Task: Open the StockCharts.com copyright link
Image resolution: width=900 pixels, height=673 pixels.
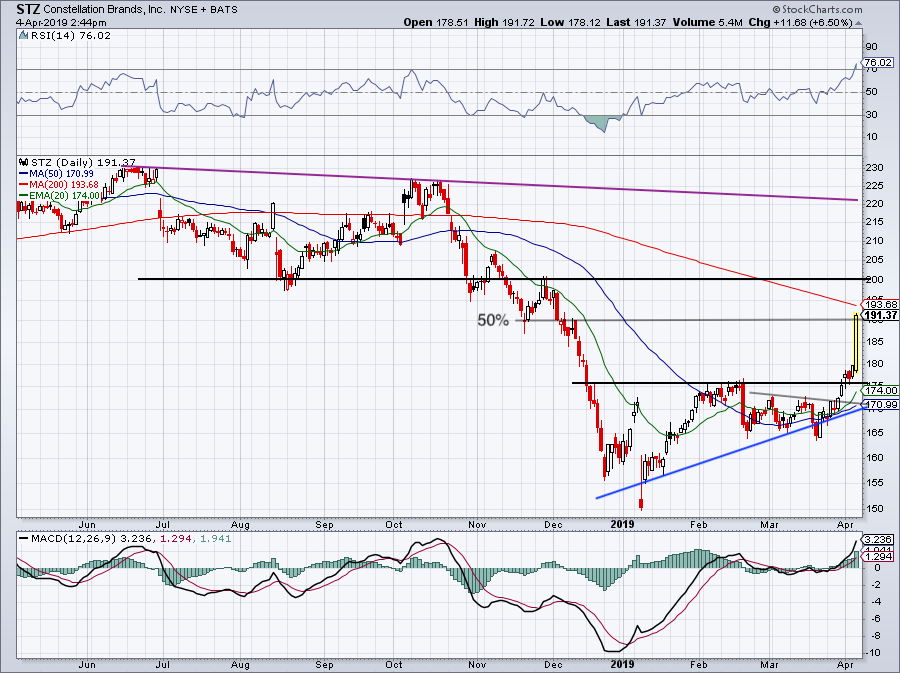Action: tap(817, 10)
